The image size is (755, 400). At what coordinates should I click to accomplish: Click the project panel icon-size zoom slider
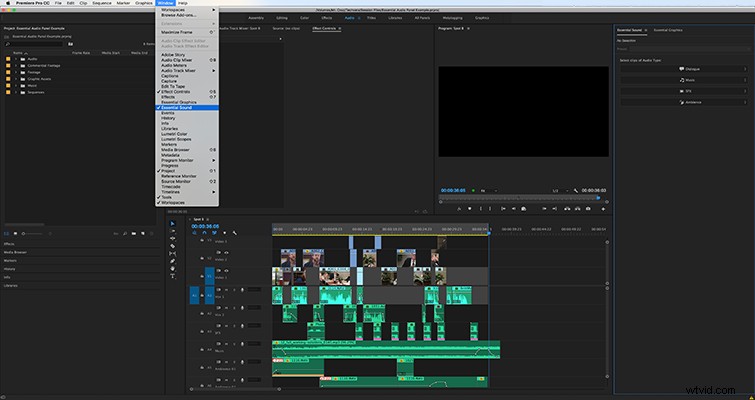[36, 233]
